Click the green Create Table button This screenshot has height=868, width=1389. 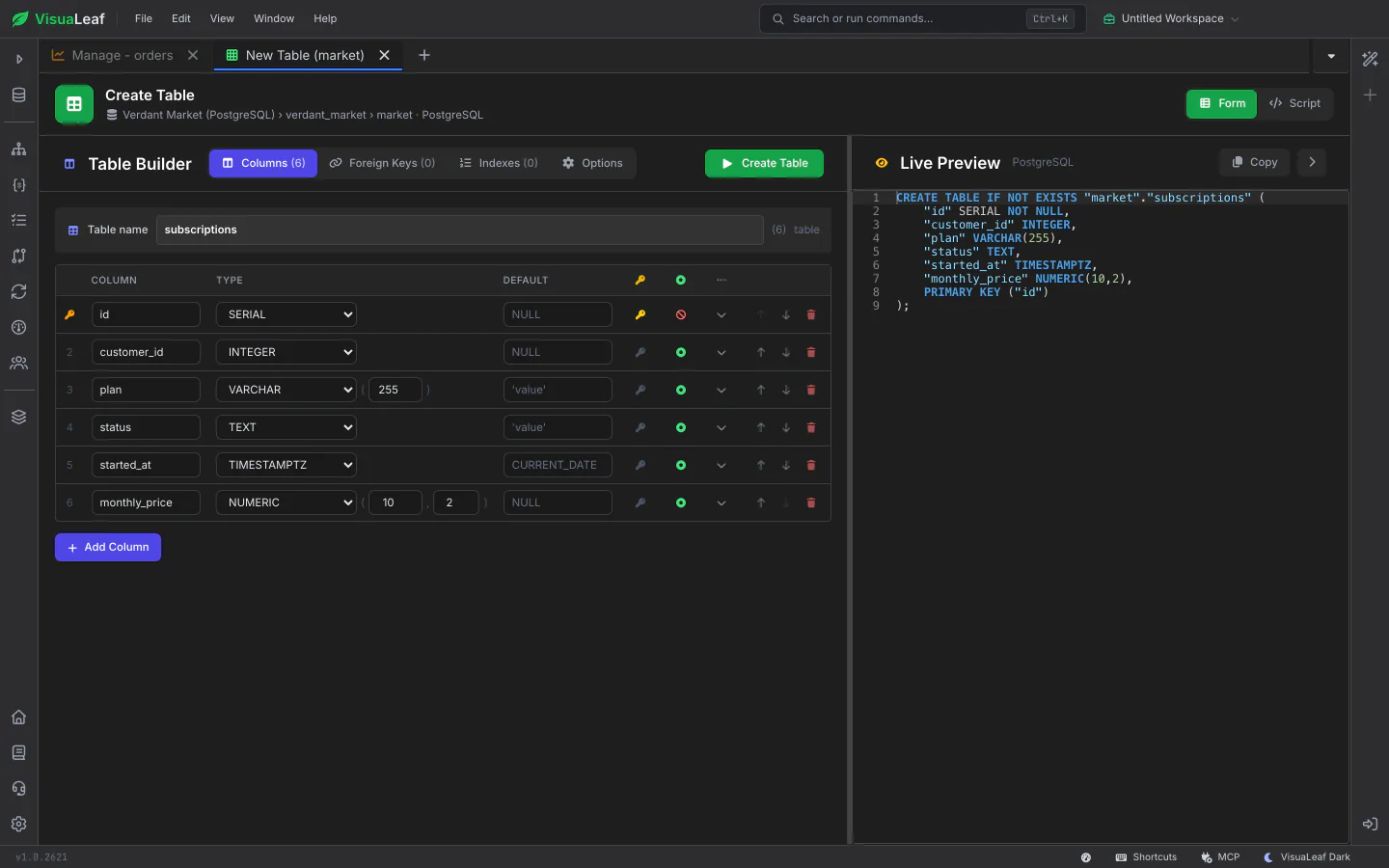tap(764, 163)
